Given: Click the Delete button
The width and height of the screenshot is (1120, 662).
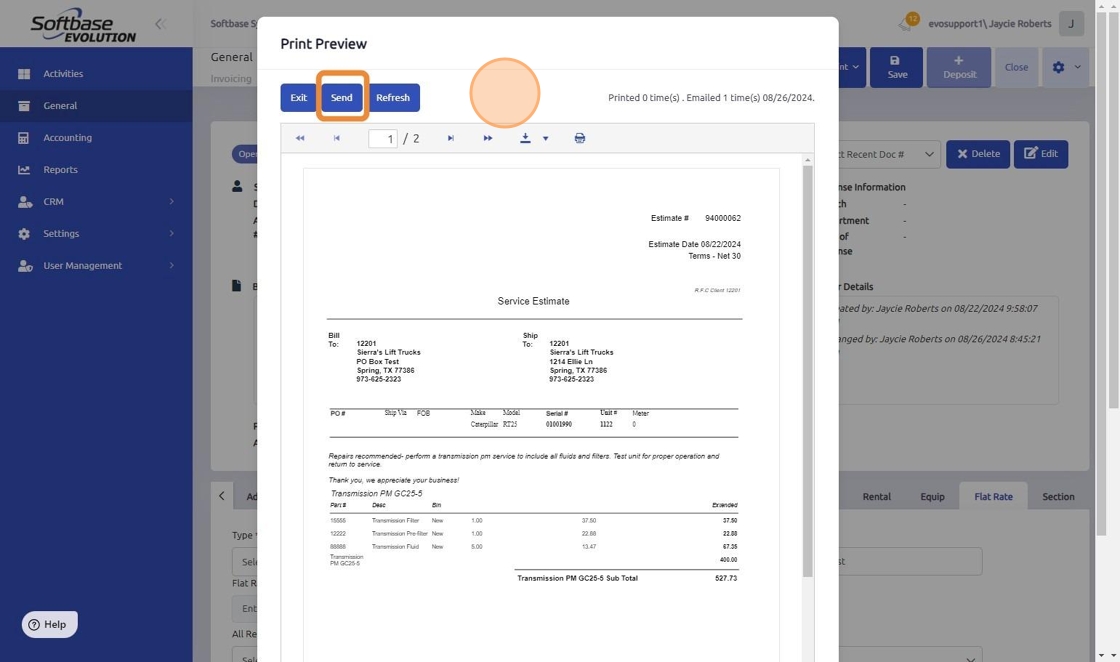Looking at the screenshot, I should click(x=978, y=154).
